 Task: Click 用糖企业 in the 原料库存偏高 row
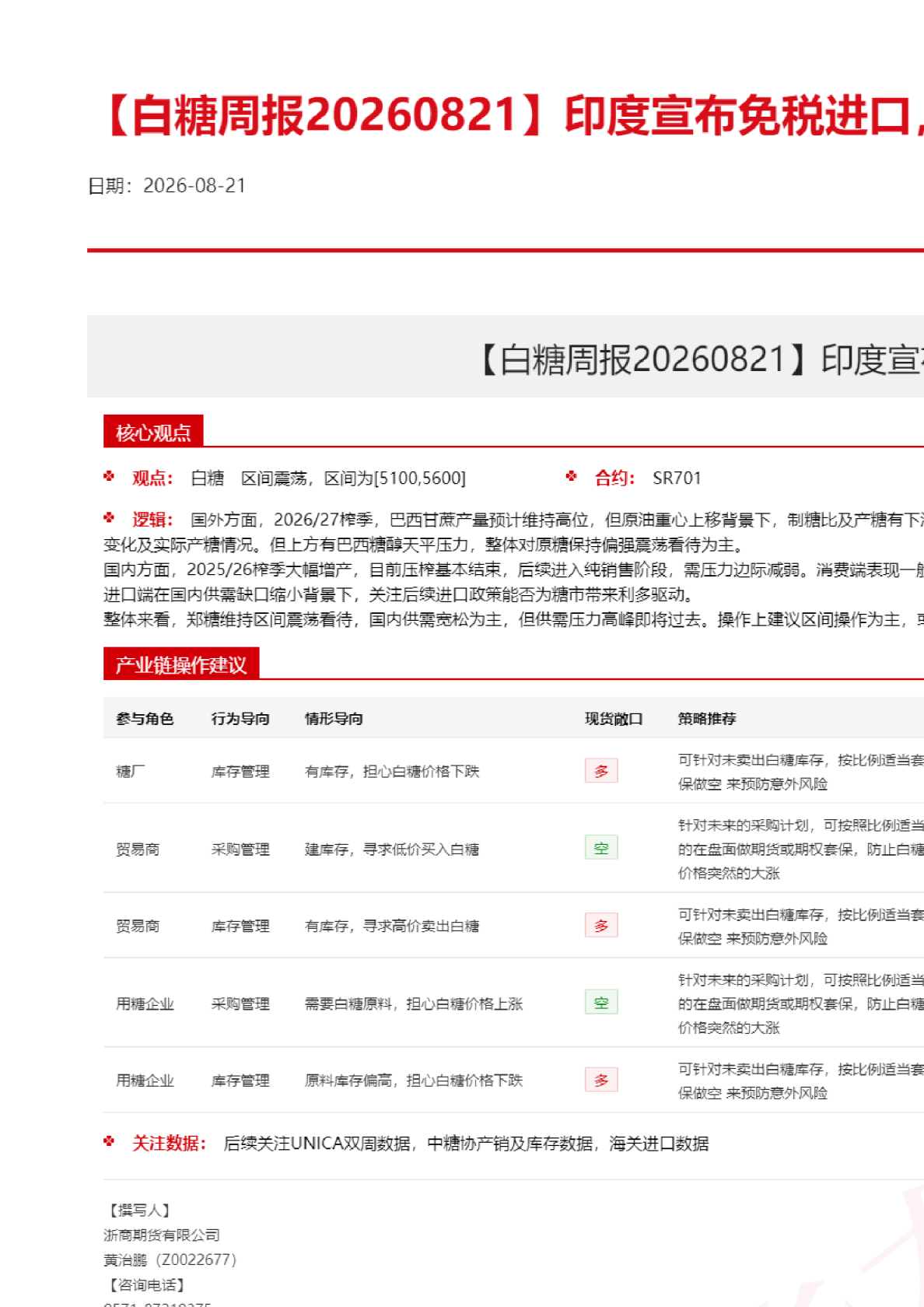(x=145, y=1081)
